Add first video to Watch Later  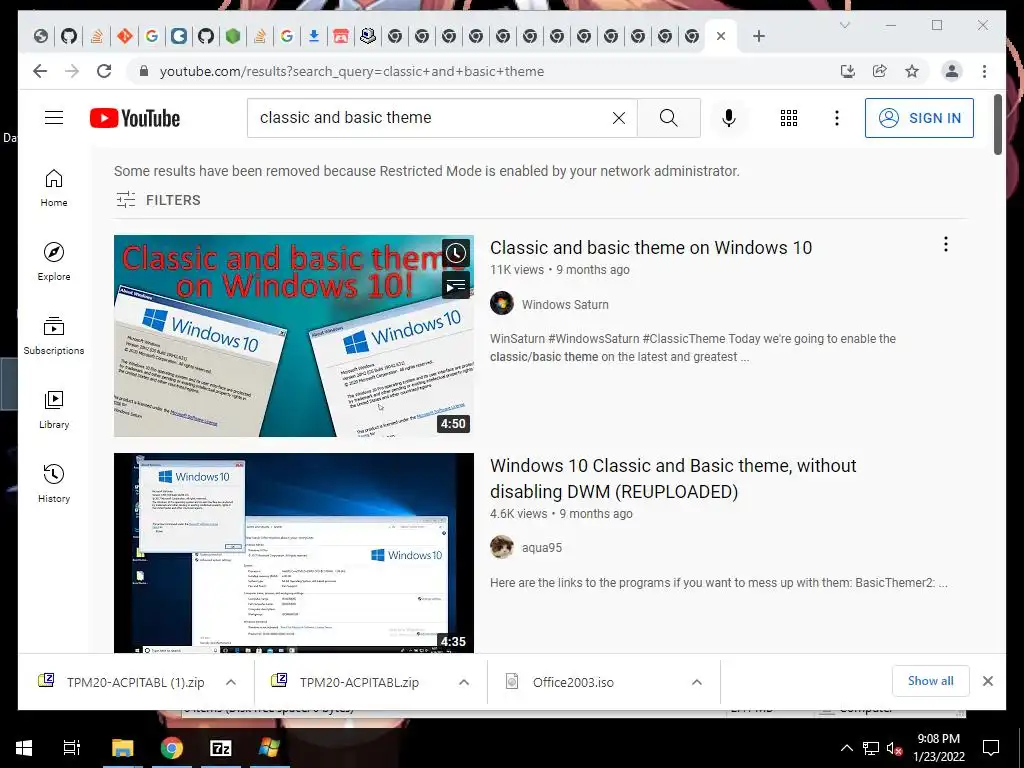point(456,253)
